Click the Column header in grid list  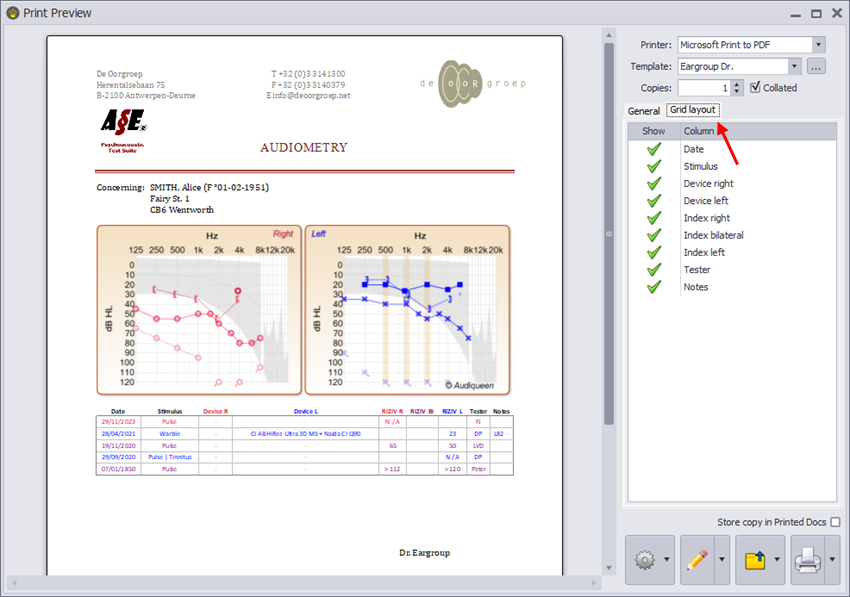tap(758, 131)
